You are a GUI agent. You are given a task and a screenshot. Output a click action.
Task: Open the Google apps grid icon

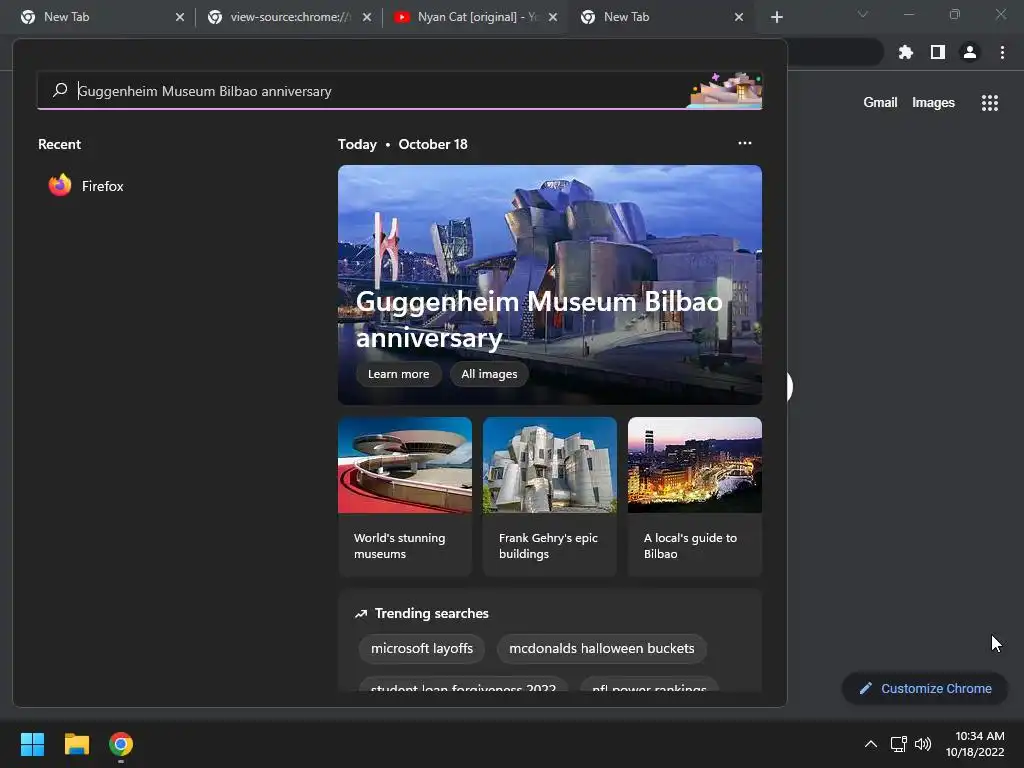pyautogui.click(x=989, y=103)
